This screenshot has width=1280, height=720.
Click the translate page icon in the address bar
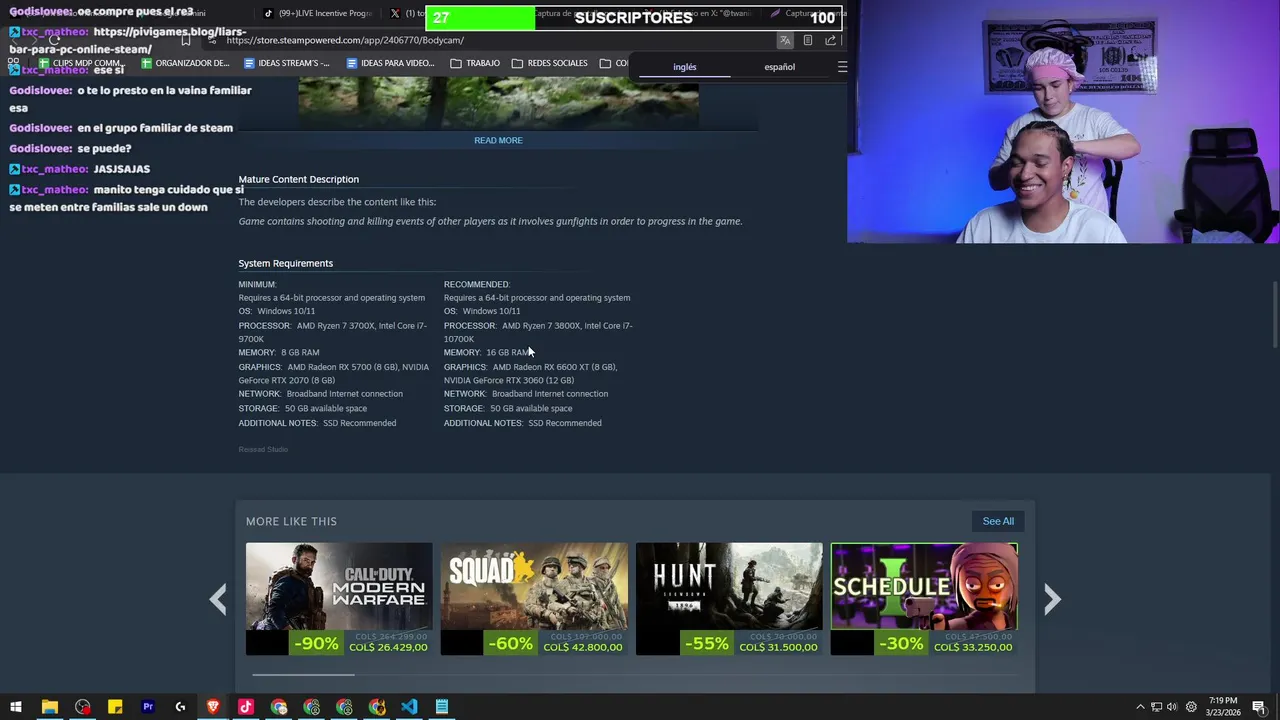pos(785,40)
